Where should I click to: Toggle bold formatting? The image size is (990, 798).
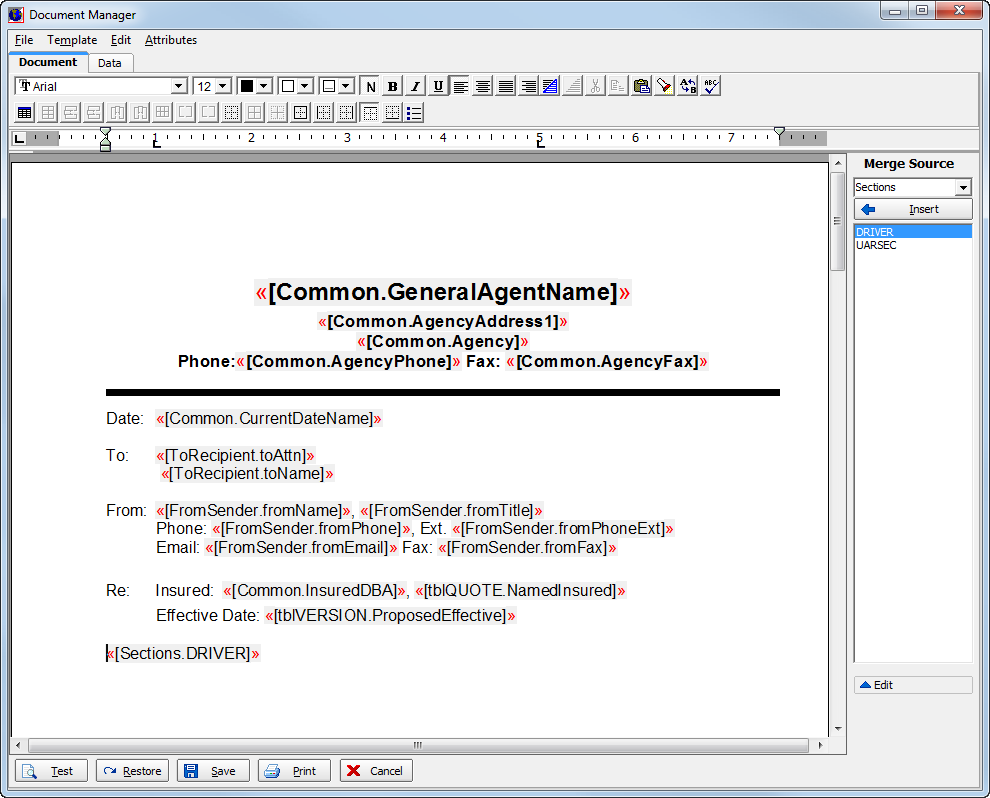click(x=392, y=86)
